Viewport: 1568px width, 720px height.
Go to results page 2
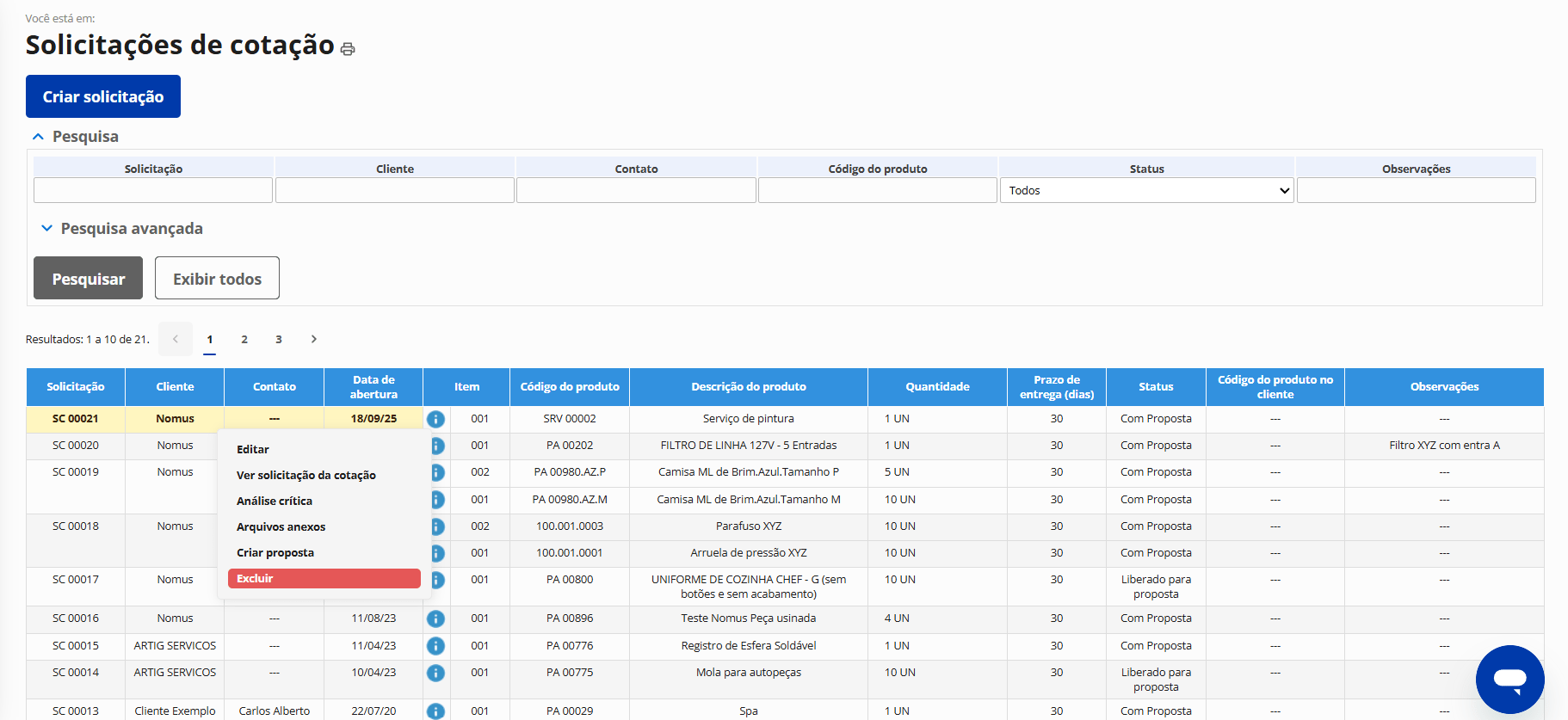point(244,339)
